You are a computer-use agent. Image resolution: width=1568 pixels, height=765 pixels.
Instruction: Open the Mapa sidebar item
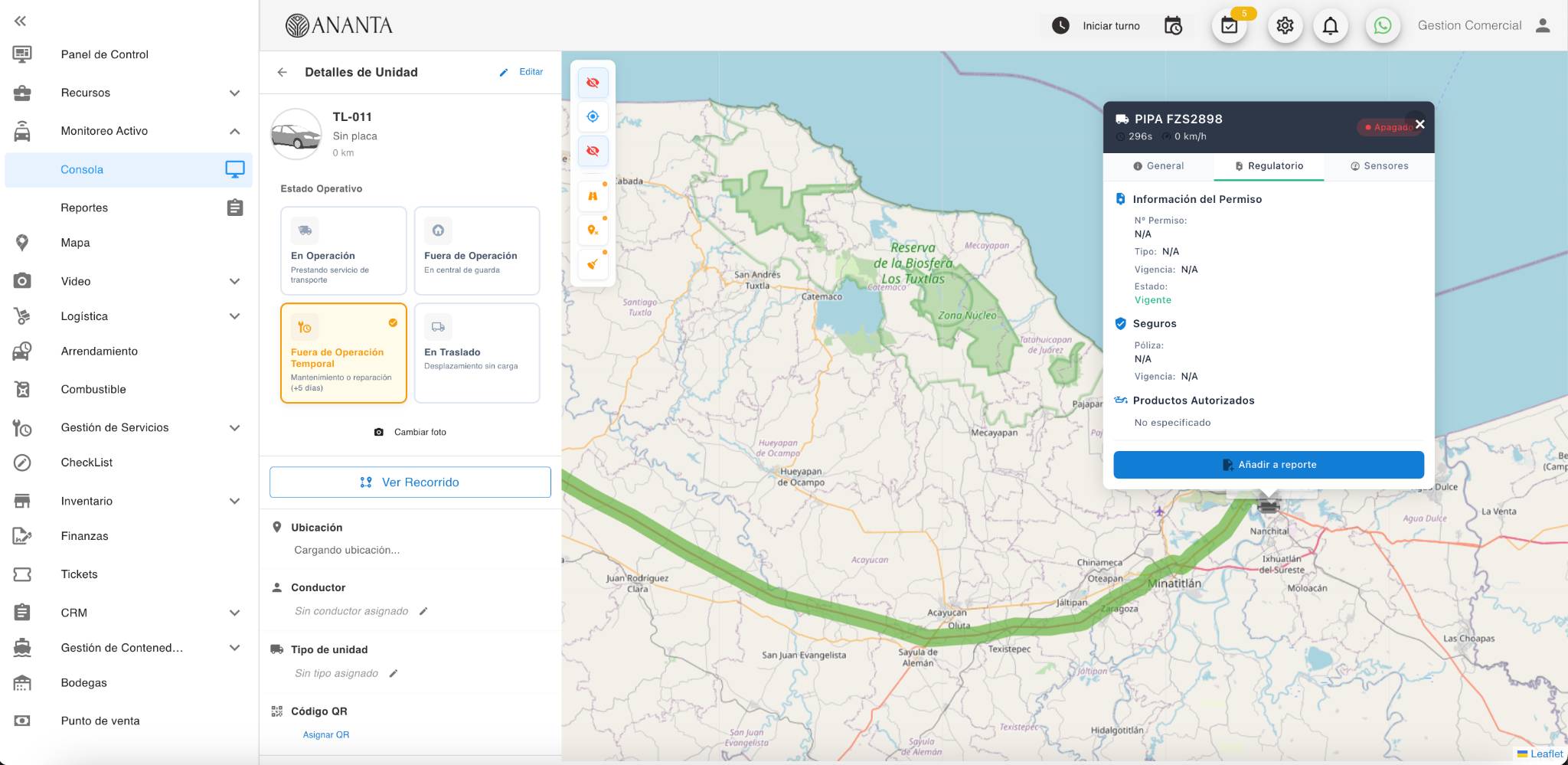75,243
